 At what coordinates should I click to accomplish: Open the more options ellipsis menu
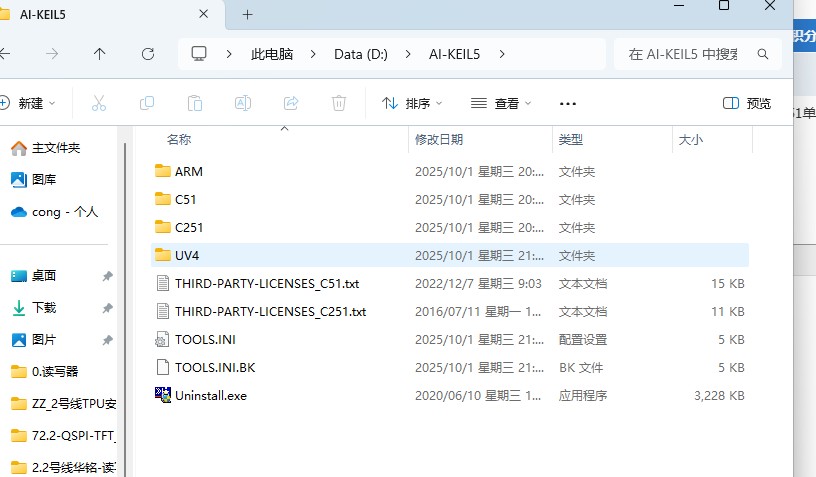(x=568, y=103)
